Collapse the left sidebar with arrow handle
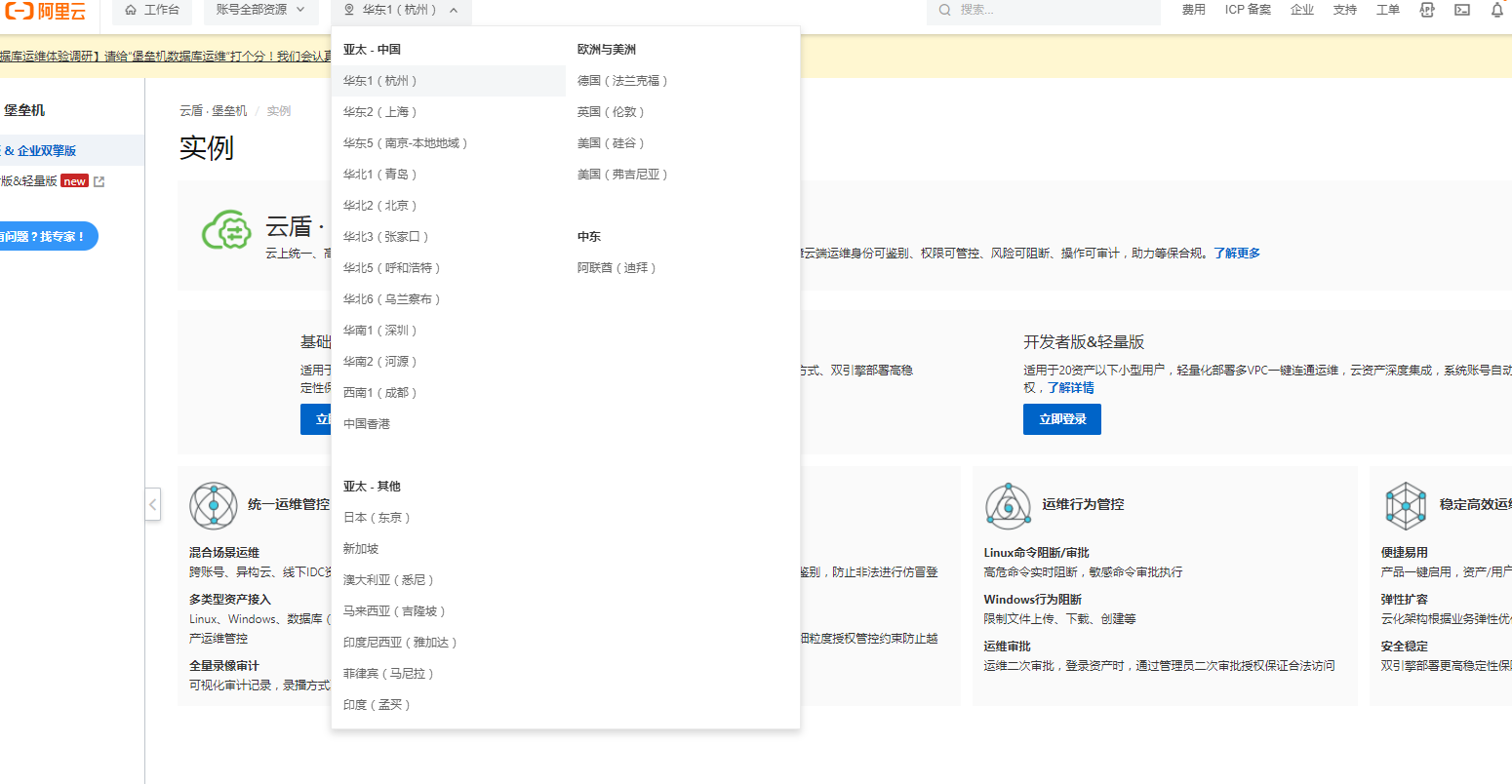This screenshot has height=784, width=1512. pos(153,504)
